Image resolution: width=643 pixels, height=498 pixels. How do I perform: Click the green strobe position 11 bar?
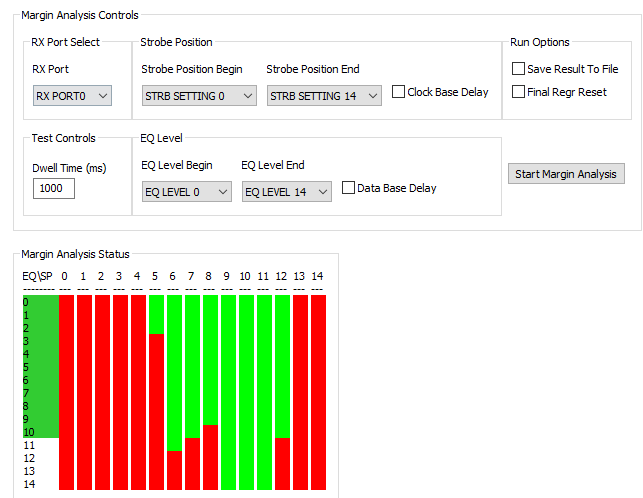264,392
